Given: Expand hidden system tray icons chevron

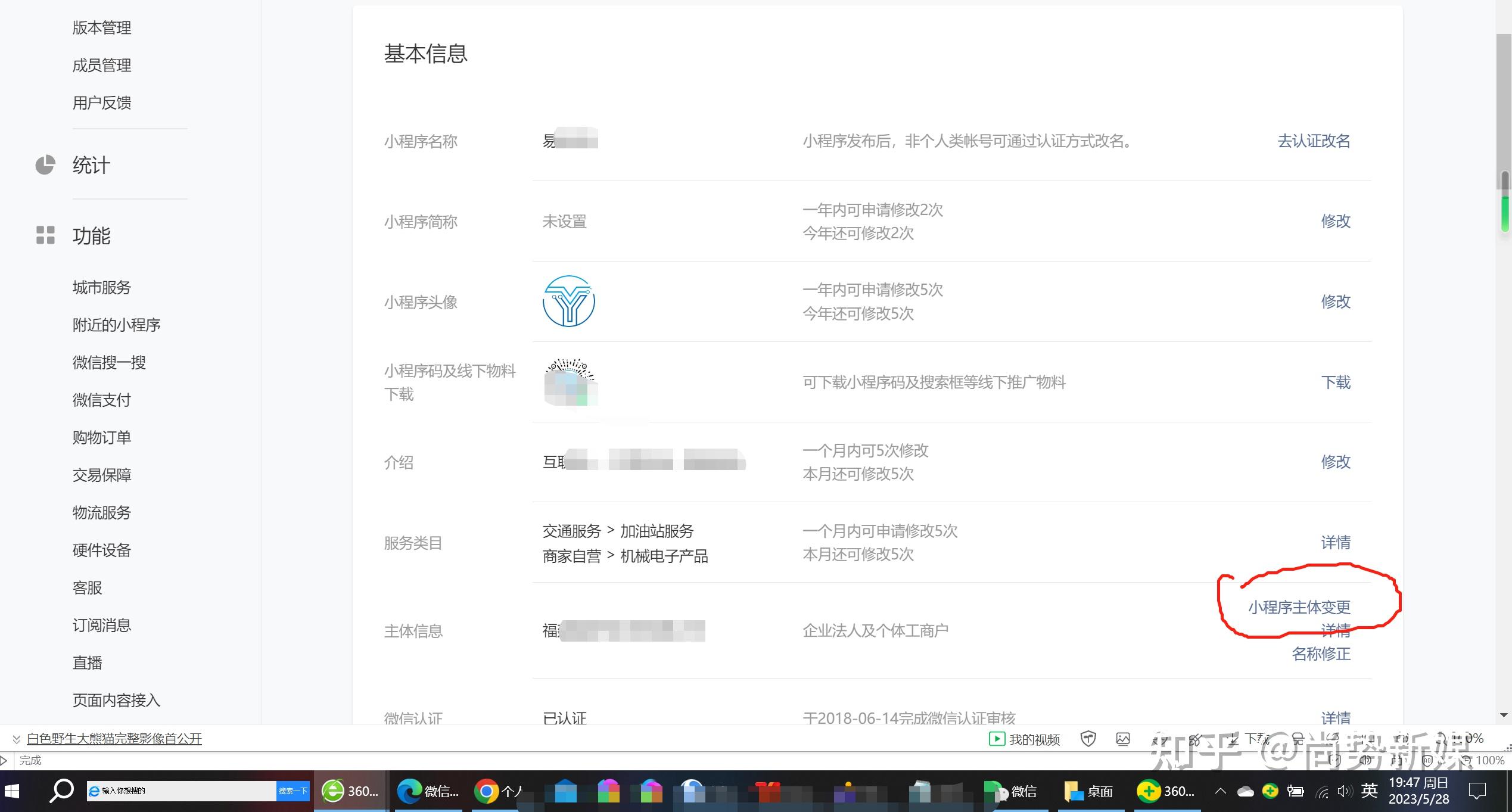Looking at the screenshot, I should (x=1220, y=791).
